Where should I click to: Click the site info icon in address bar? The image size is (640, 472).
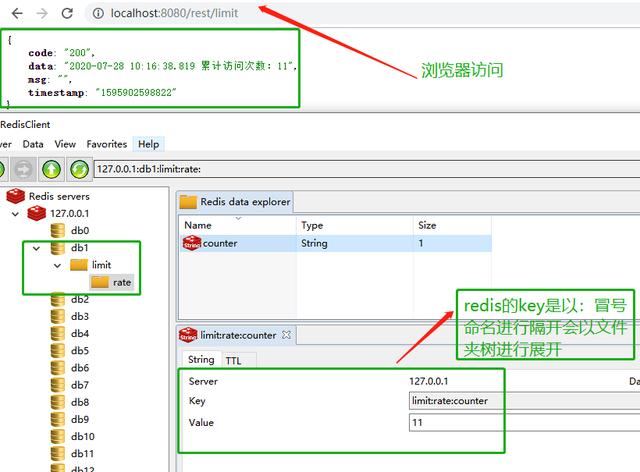(x=98, y=13)
